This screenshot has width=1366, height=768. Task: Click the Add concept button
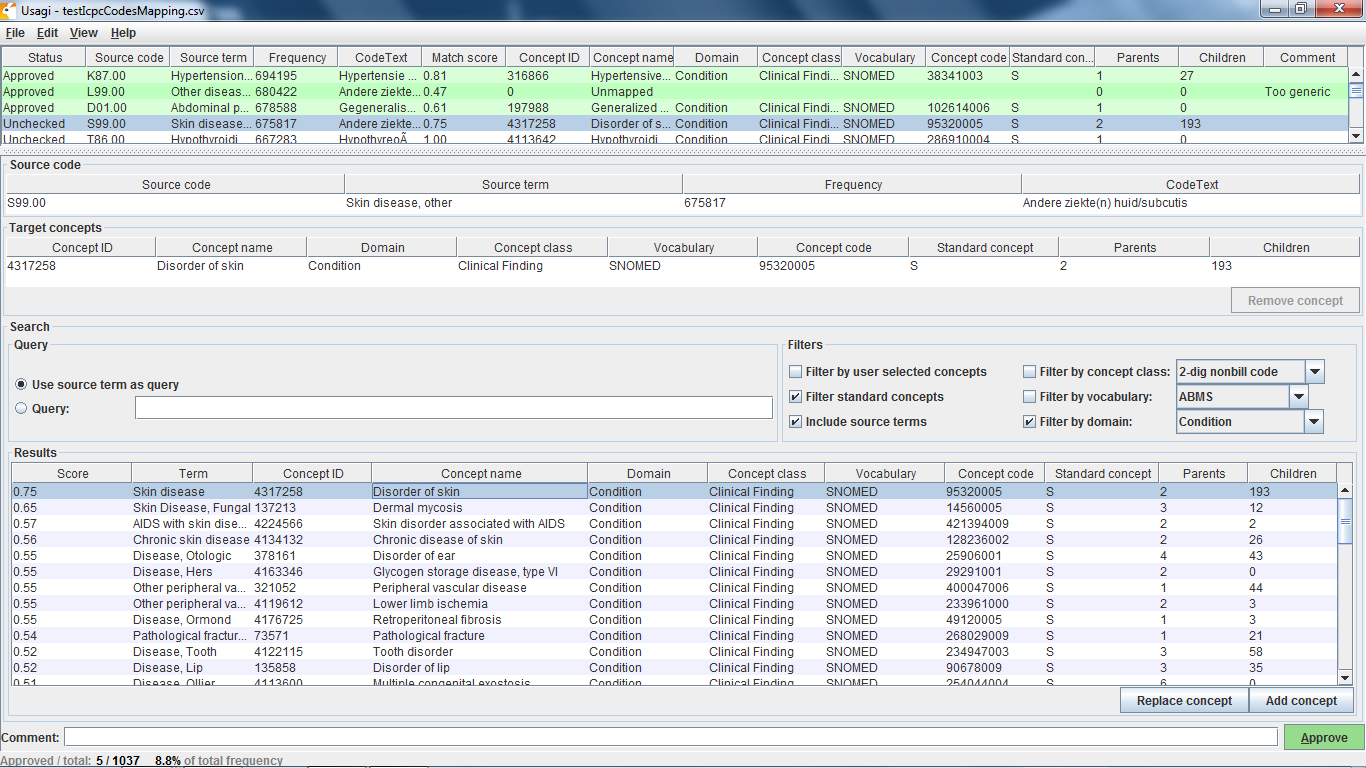[1301, 701]
